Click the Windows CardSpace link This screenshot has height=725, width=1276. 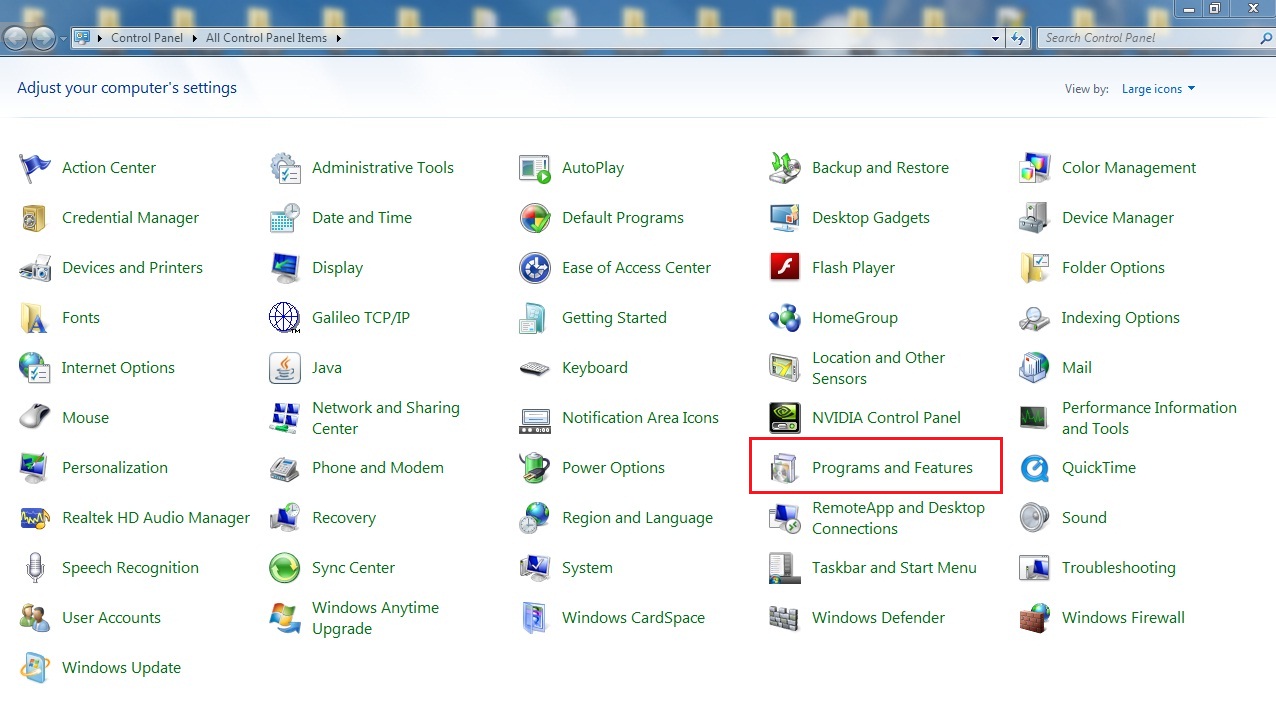click(x=633, y=618)
